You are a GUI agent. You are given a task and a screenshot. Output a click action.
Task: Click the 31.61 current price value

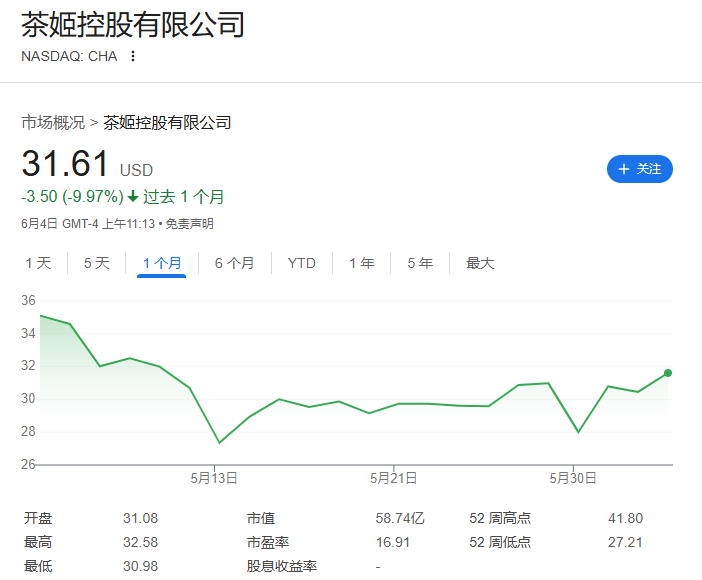click(x=65, y=163)
